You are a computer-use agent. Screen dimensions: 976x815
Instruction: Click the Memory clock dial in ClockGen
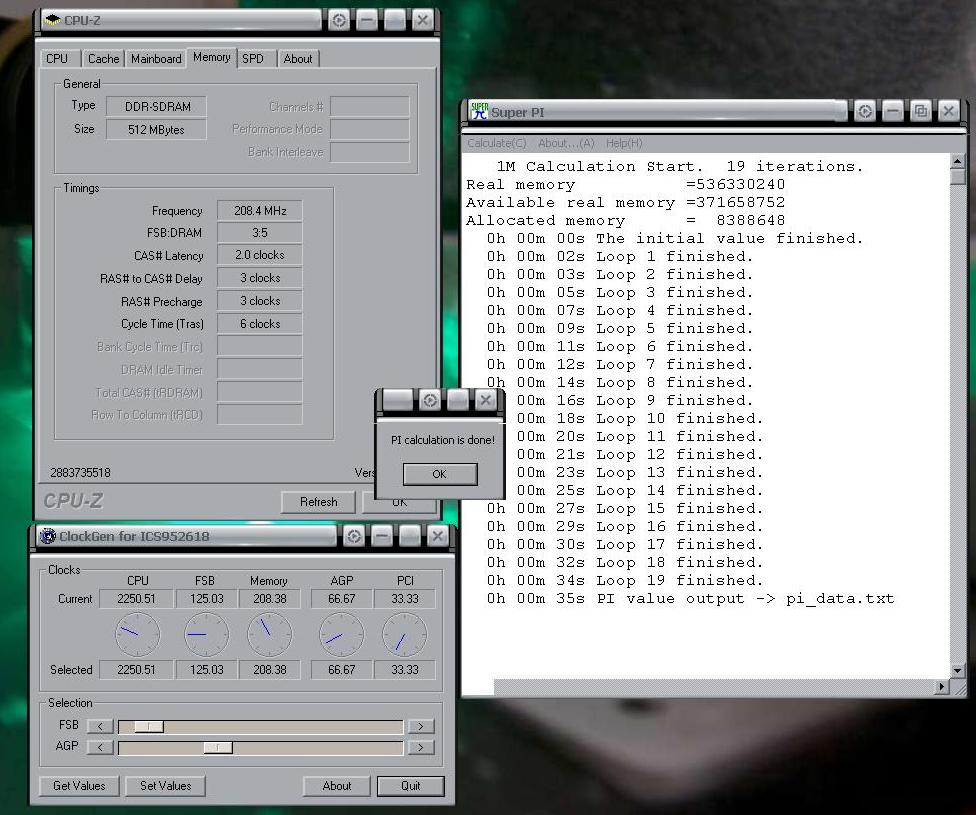click(270, 634)
